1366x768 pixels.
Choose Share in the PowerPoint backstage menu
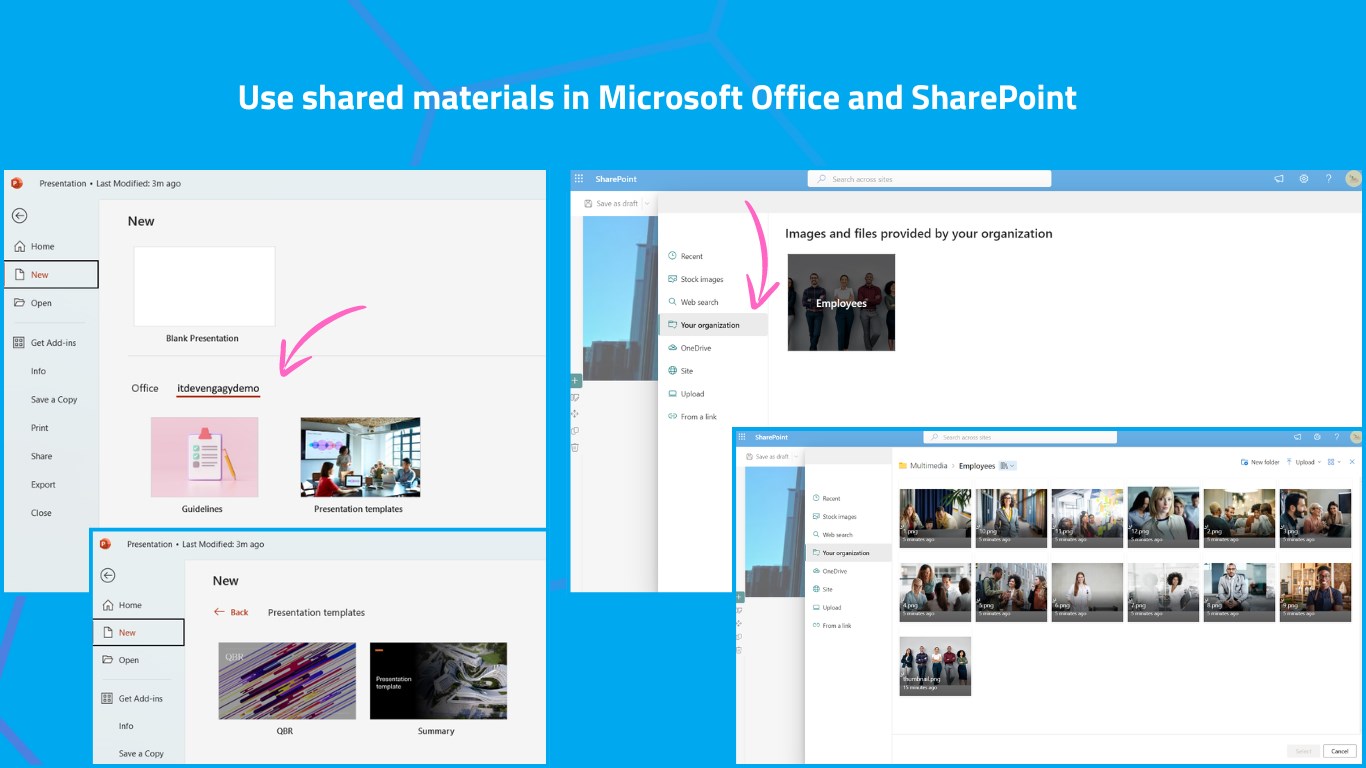[41, 456]
